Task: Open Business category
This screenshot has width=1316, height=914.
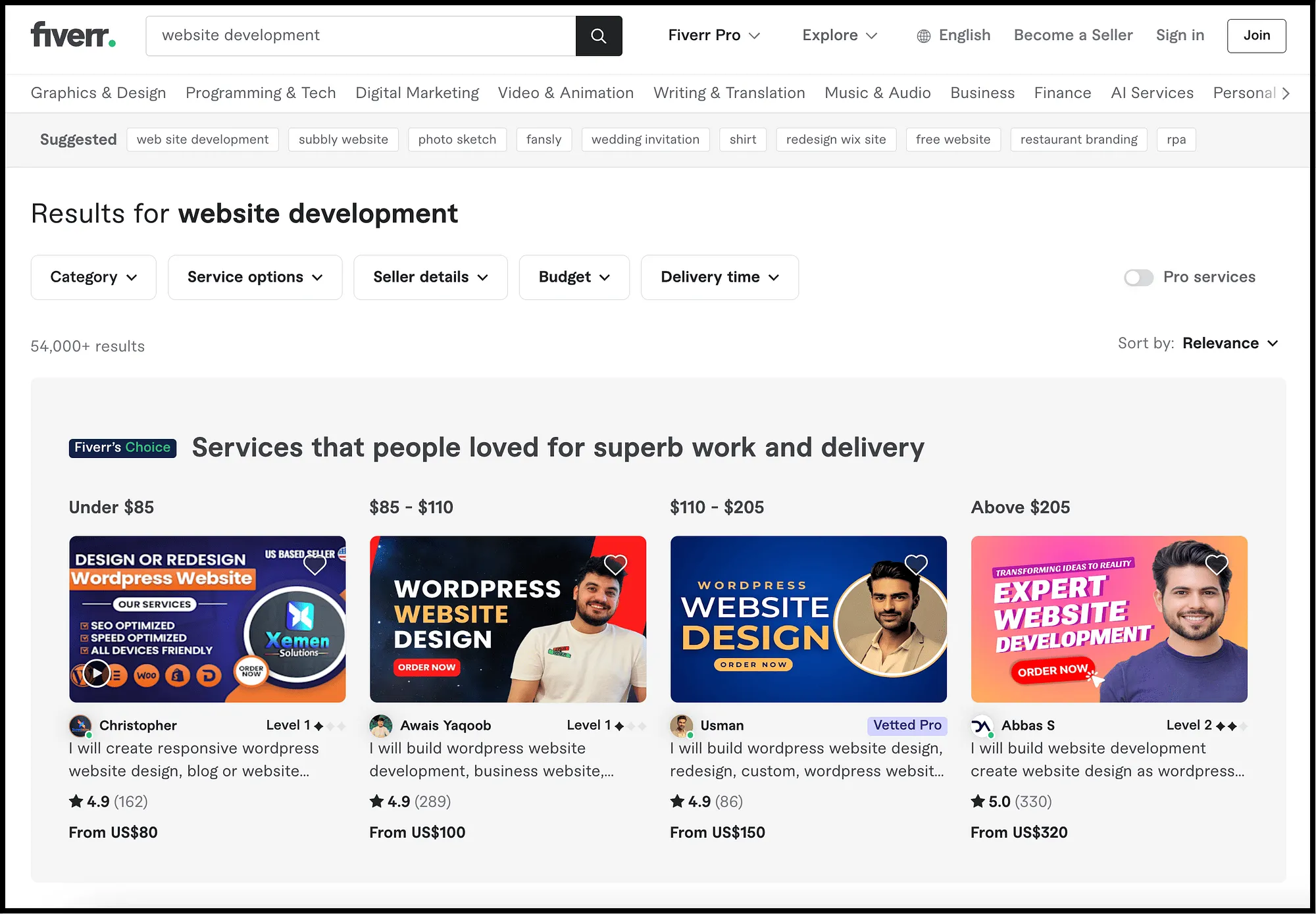Action: coord(982,93)
